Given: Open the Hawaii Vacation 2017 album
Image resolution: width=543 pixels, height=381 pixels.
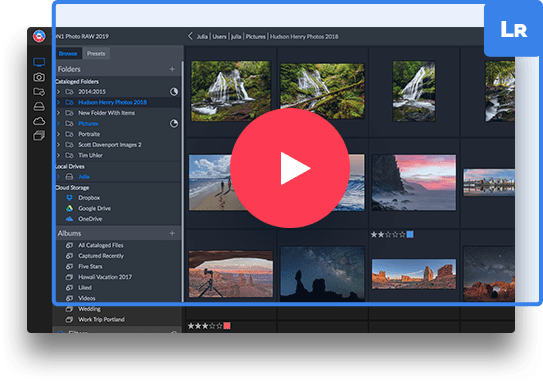Looking at the screenshot, I should [x=105, y=277].
